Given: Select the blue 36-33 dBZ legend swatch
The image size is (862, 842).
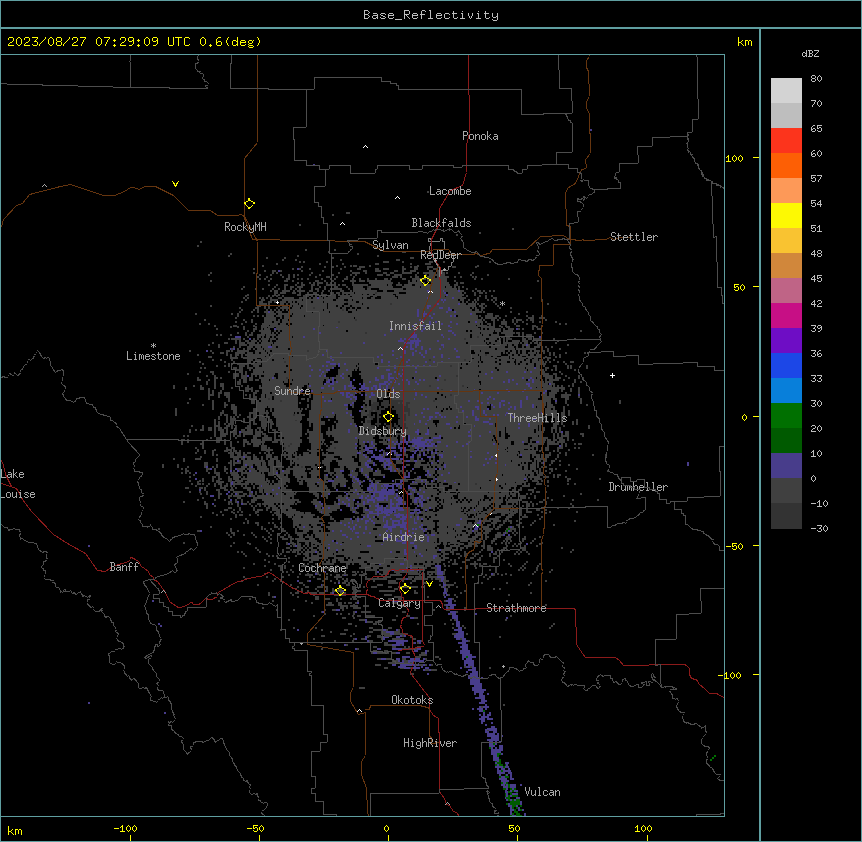Looking at the screenshot, I should click(786, 365).
